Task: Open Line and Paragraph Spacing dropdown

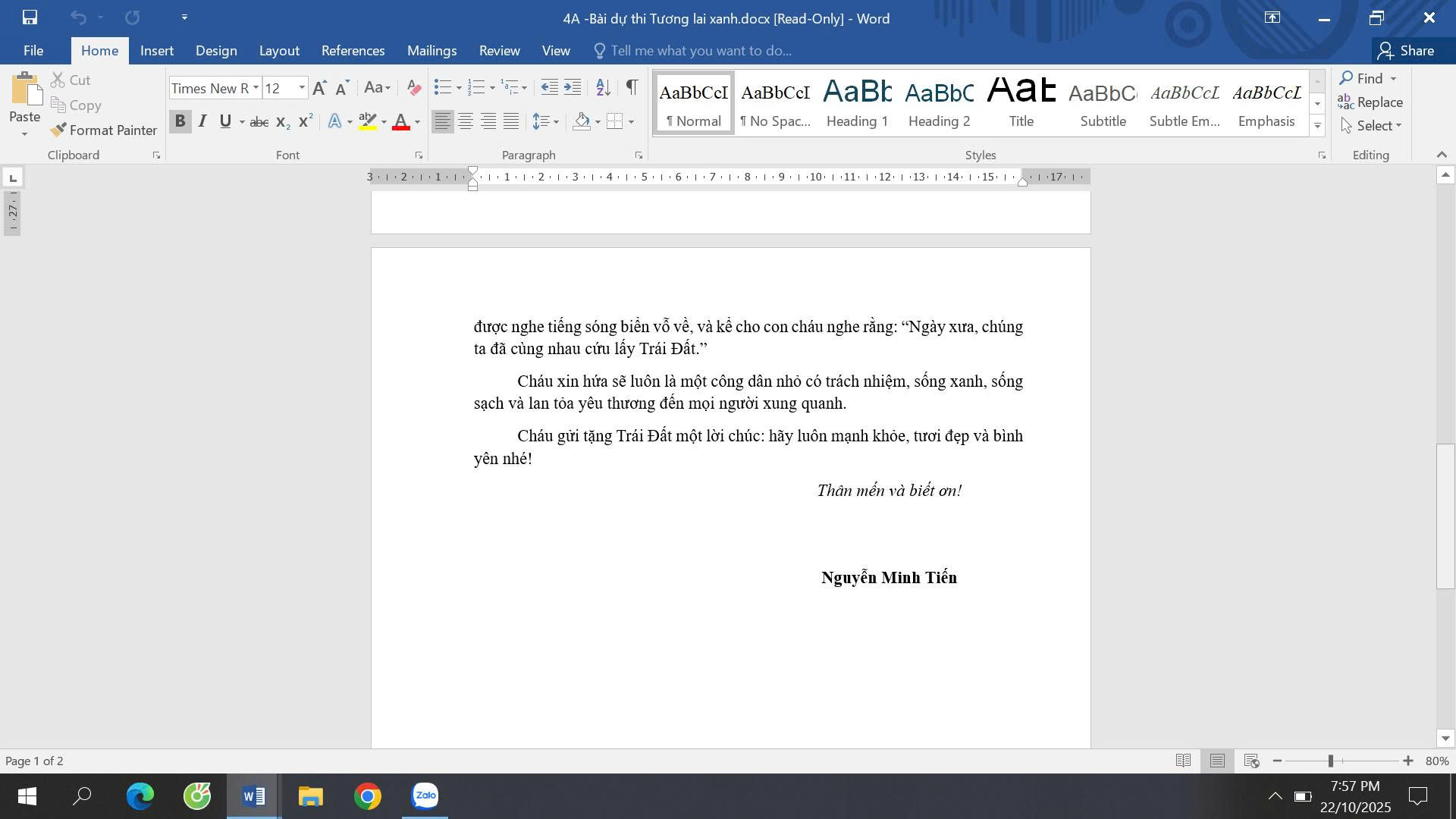Action: coord(545,121)
